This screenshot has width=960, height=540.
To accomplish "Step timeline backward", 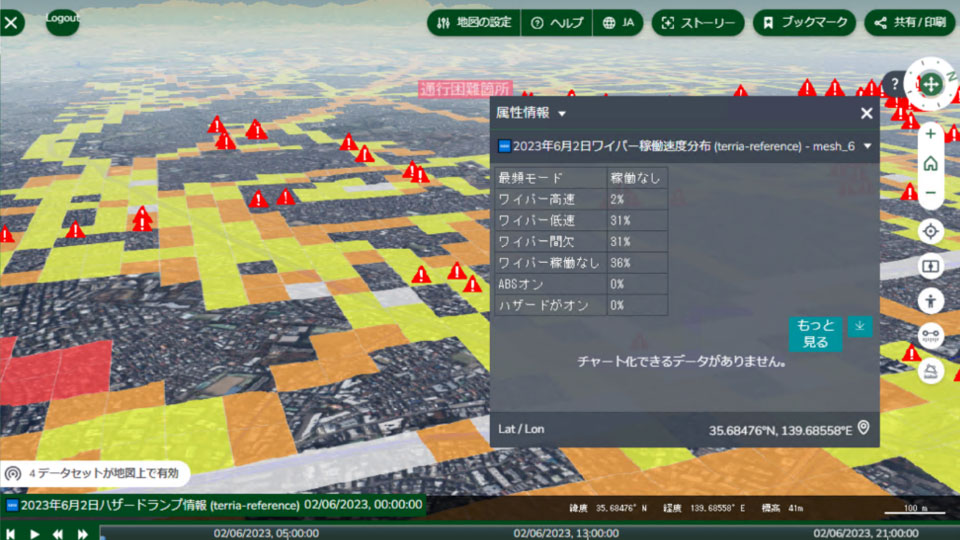I will pos(58,534).
